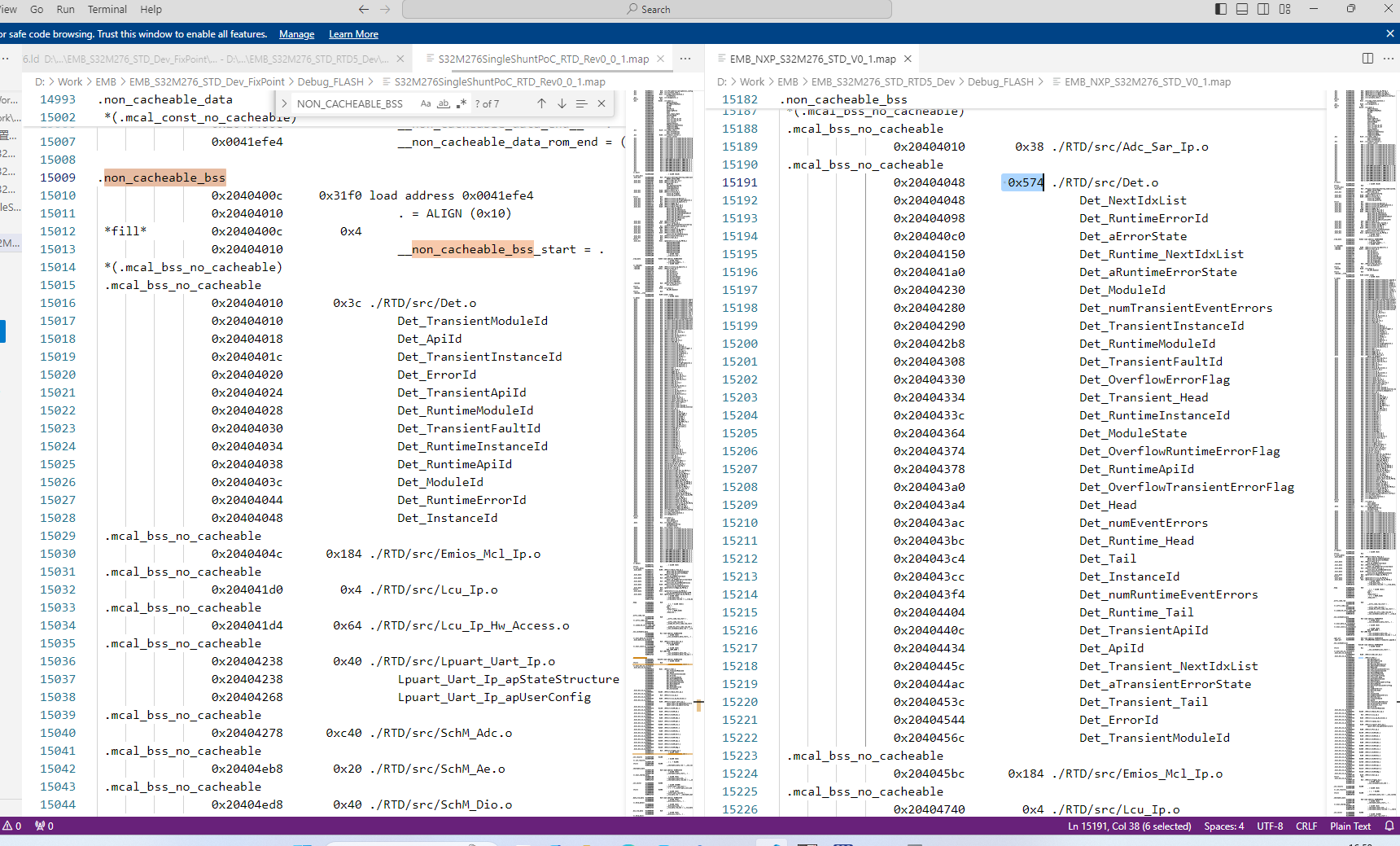Enable Match Case in the find widget
Screen dimensions: 1400x846
click(x=426, y=103)
